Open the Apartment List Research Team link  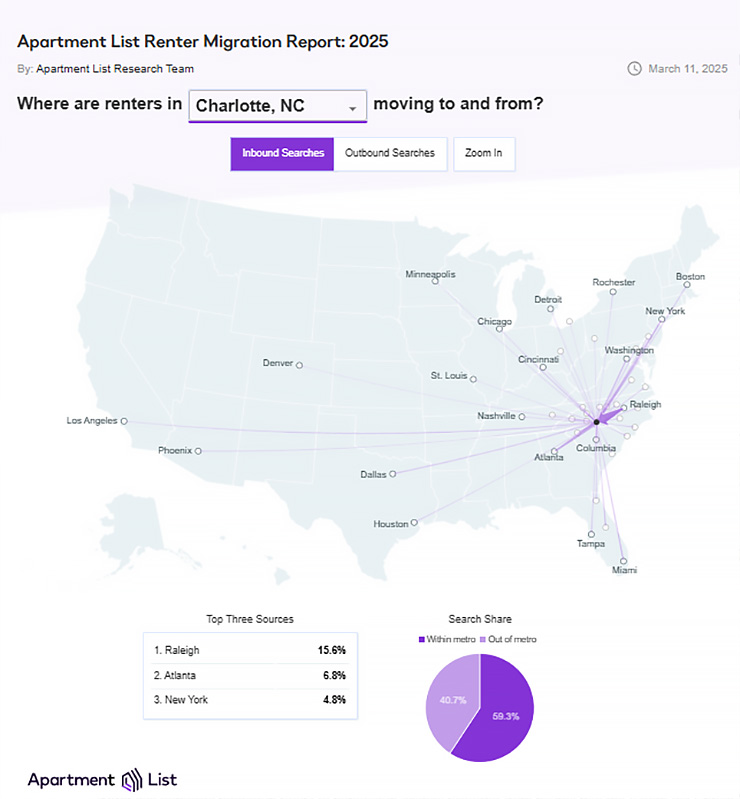115,69
